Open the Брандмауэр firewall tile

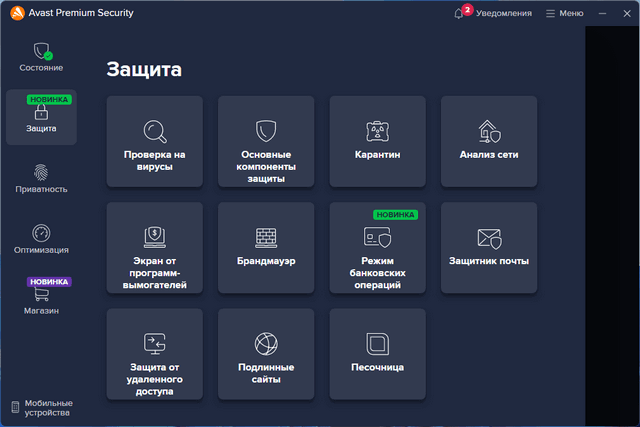pos(266,248)
